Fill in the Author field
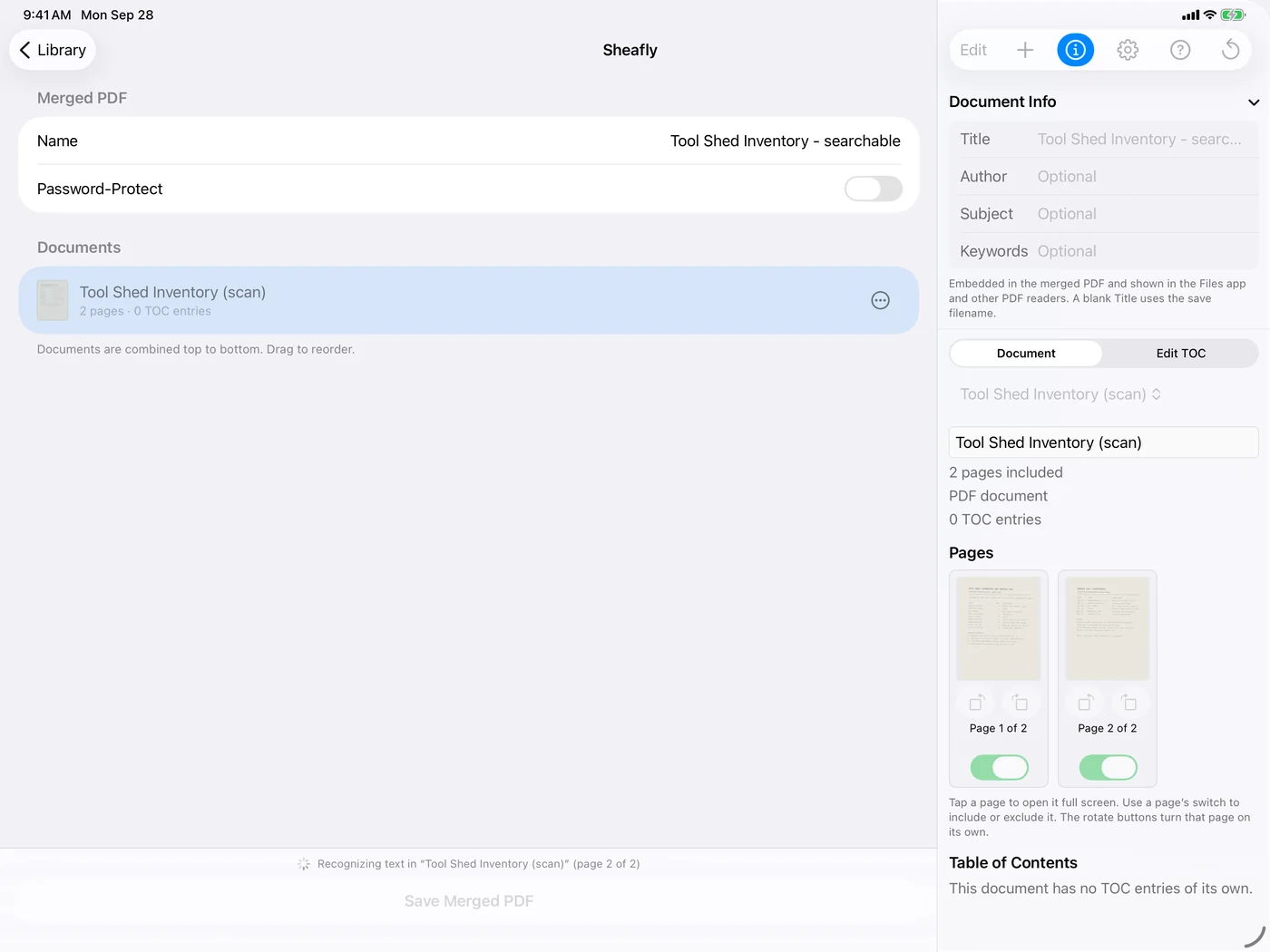This screenshot has height=952, width=1270. [x=1104, y=177]
